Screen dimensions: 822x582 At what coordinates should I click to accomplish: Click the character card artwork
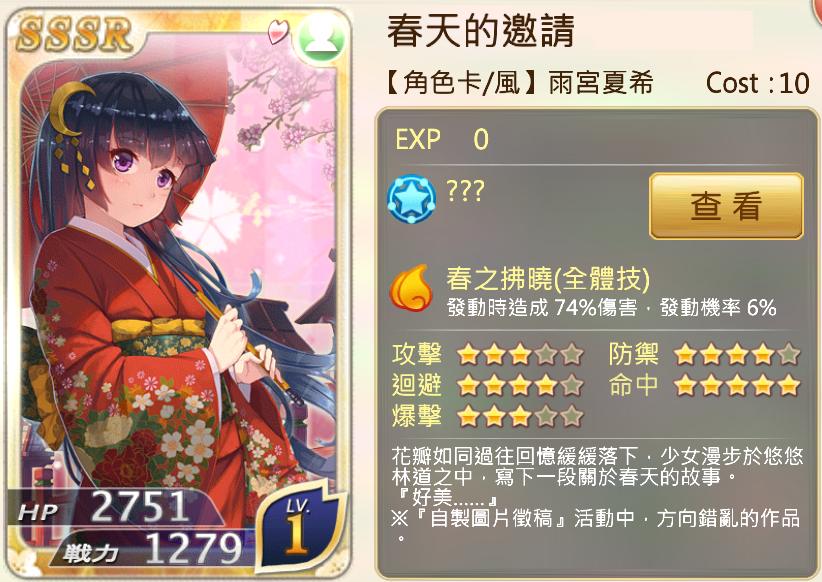pyautogui.click(x=178, y=294)
